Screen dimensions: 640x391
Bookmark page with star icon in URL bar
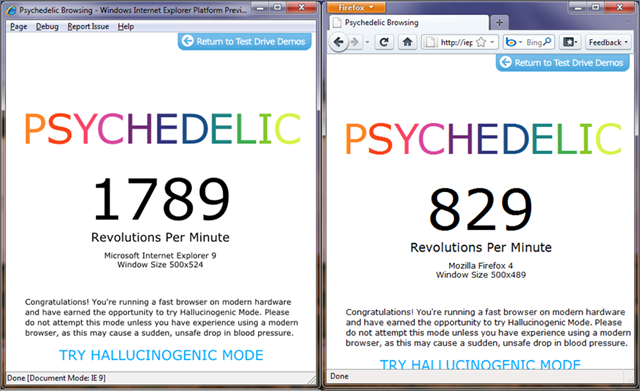(x=481, y=42)
